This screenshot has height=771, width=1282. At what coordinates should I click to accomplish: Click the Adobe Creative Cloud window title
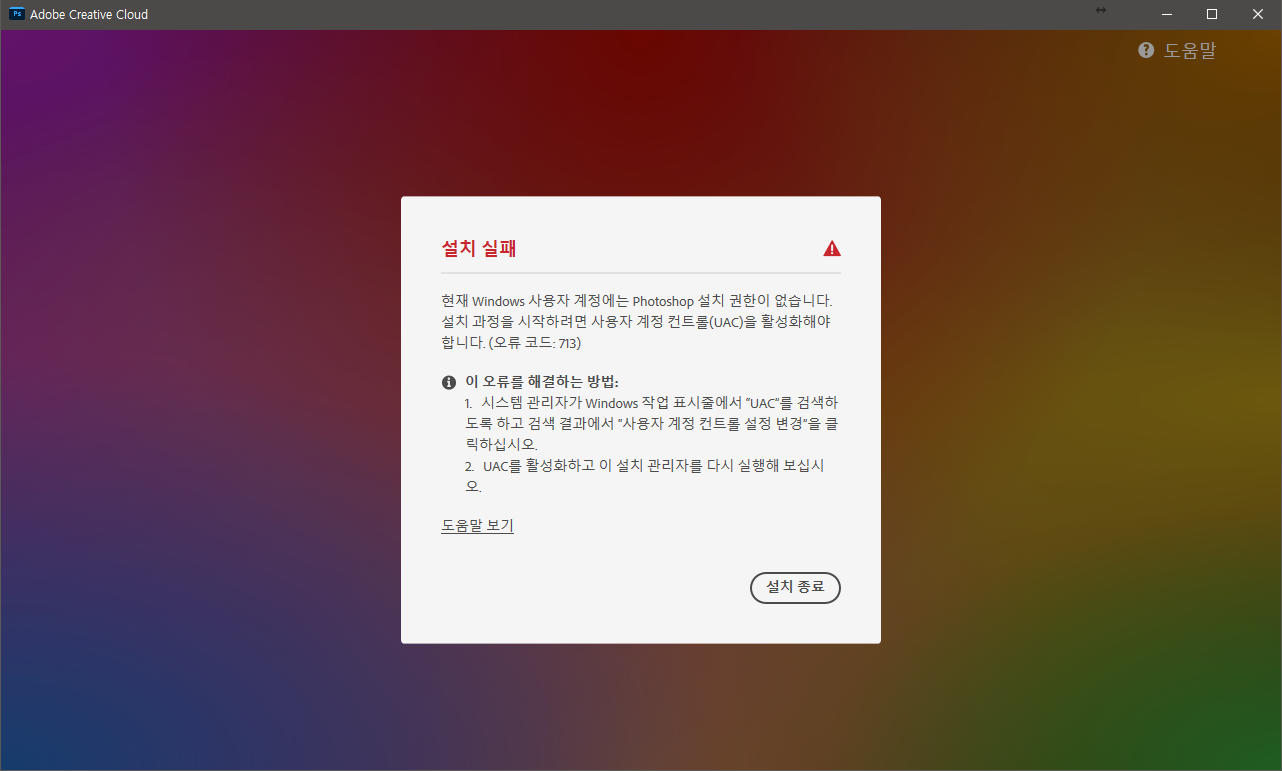pos(89,15)
